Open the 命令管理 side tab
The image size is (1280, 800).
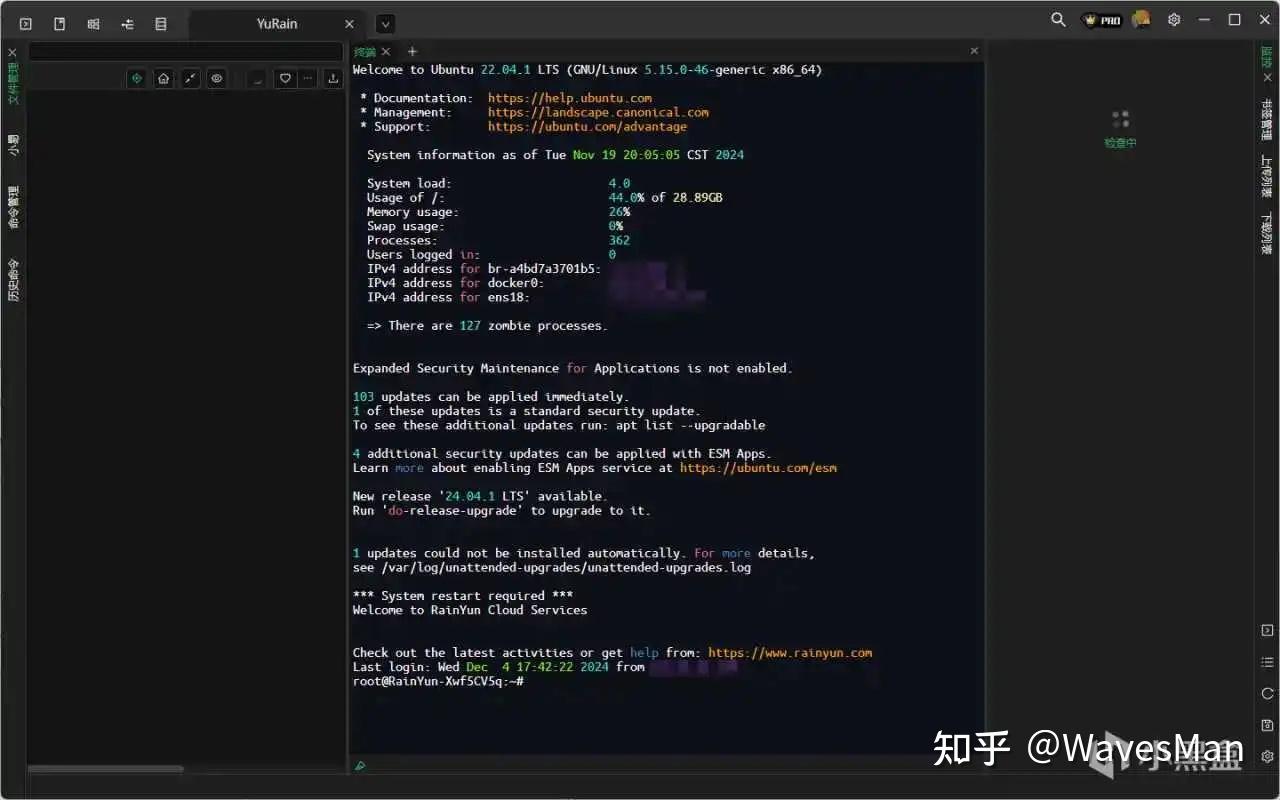(13, 207)
